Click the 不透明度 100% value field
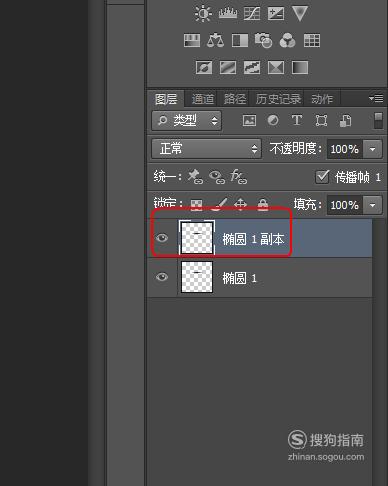 [345, 149]
